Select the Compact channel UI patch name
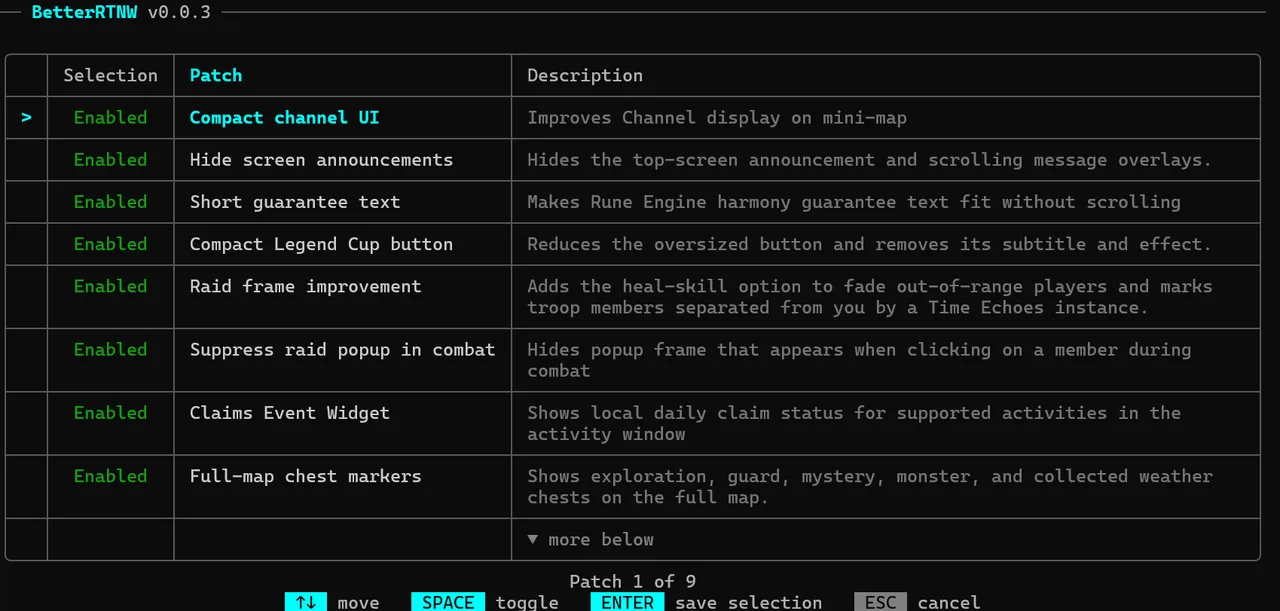 click(284, 117)
